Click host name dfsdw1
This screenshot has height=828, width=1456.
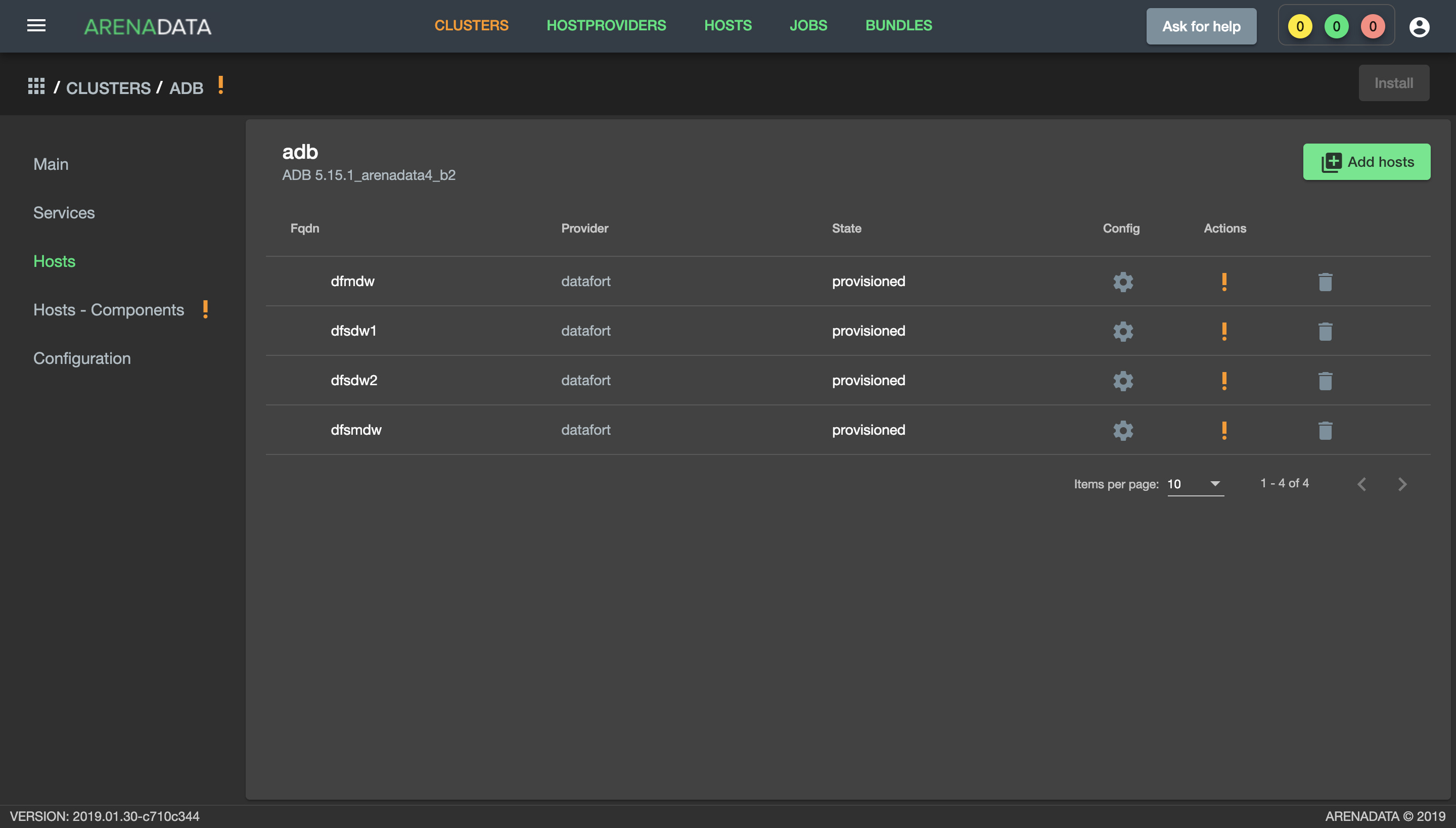pos(353,331)
